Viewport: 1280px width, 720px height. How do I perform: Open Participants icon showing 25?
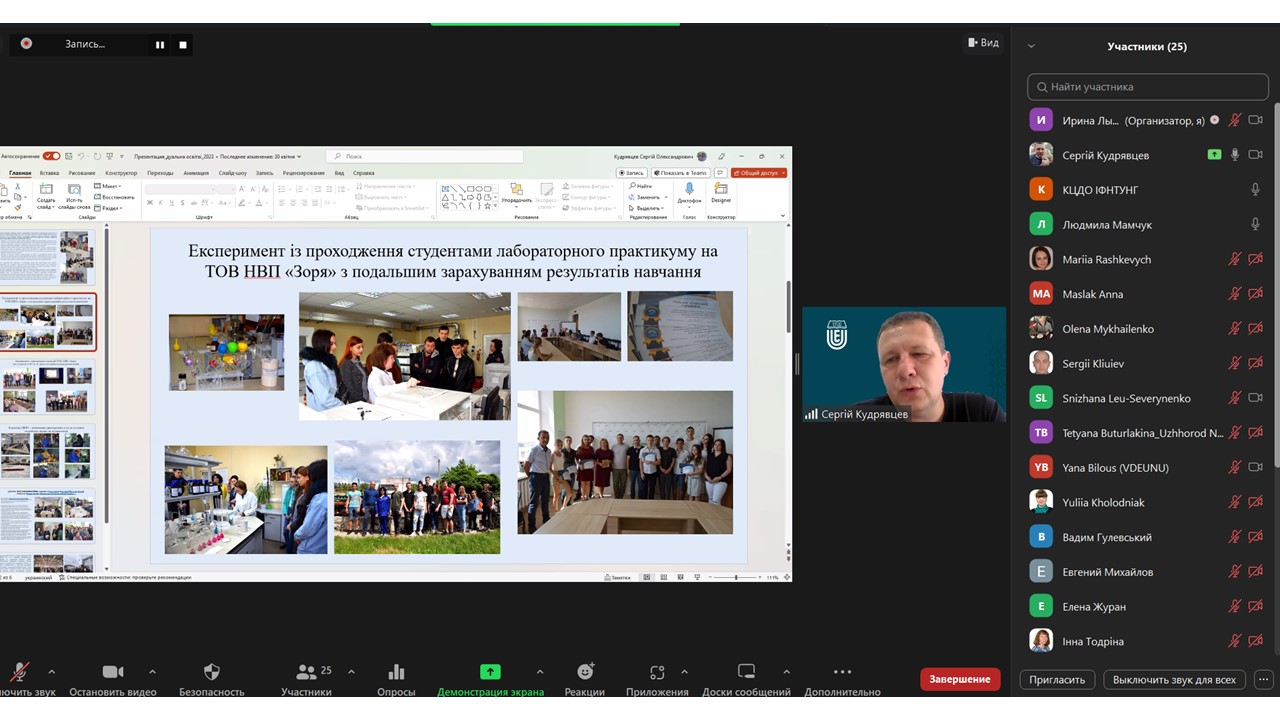tap(306, 672)
